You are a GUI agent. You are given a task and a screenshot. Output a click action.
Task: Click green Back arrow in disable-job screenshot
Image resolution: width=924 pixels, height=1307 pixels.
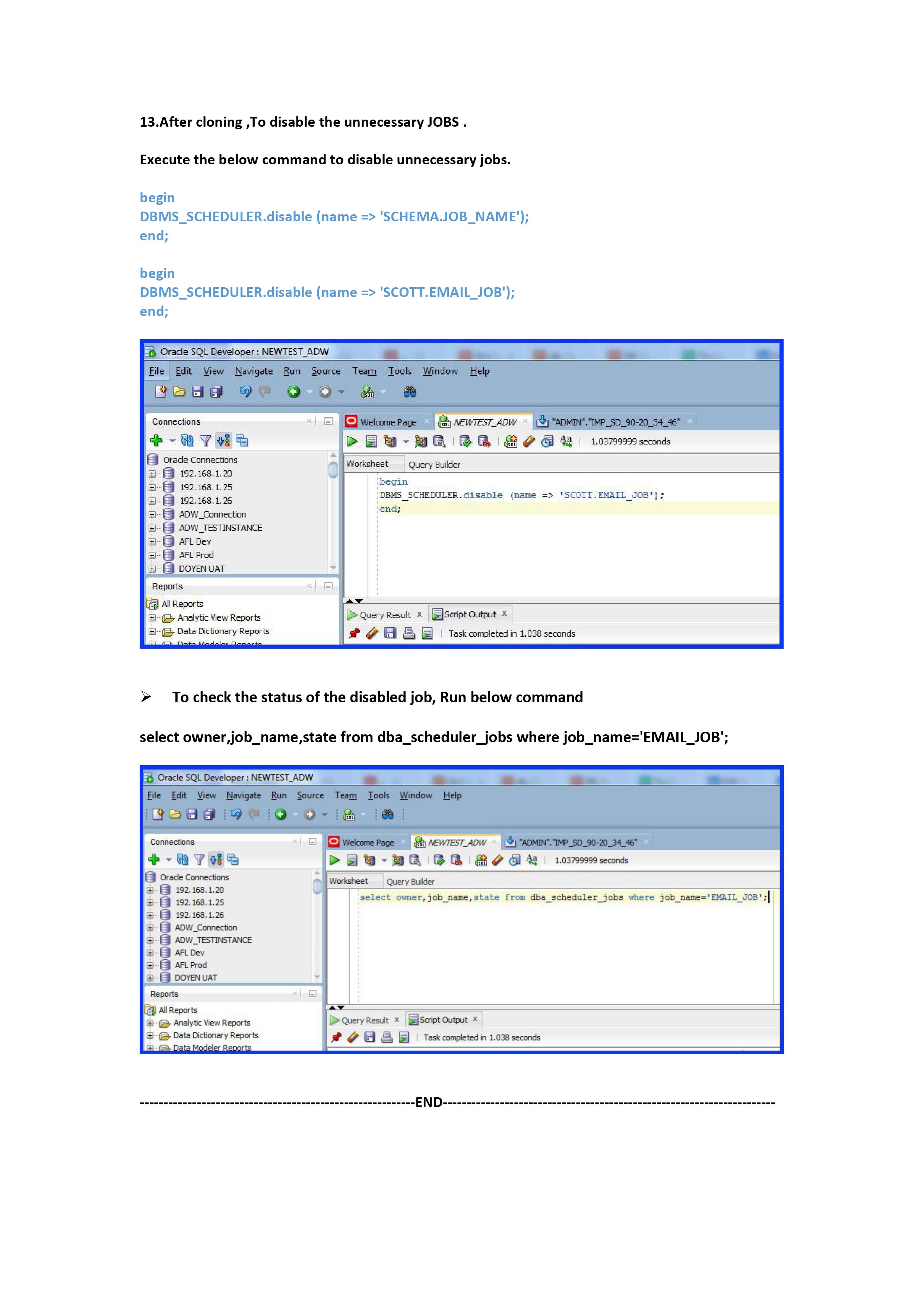click(x=293, y=392)
